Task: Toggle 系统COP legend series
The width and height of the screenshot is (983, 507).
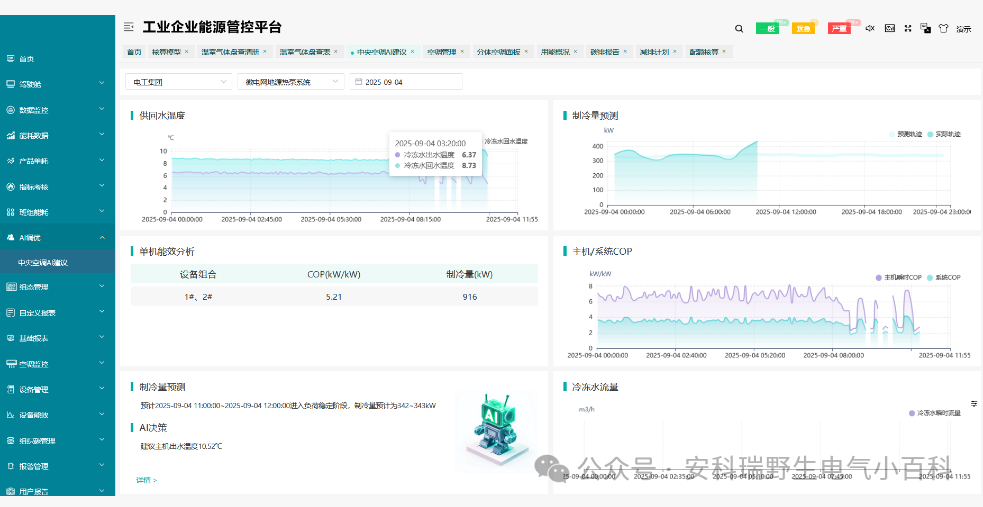Action: [x=944, y=277]
